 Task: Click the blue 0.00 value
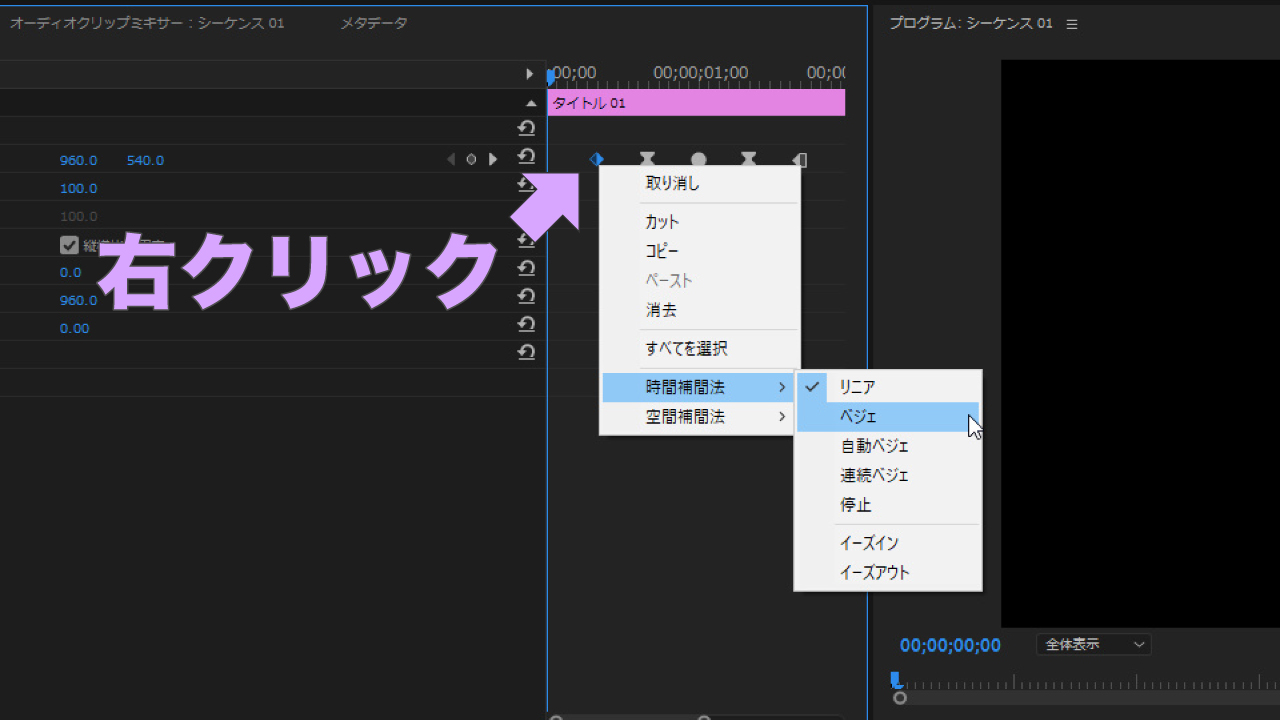click(74, 328)
